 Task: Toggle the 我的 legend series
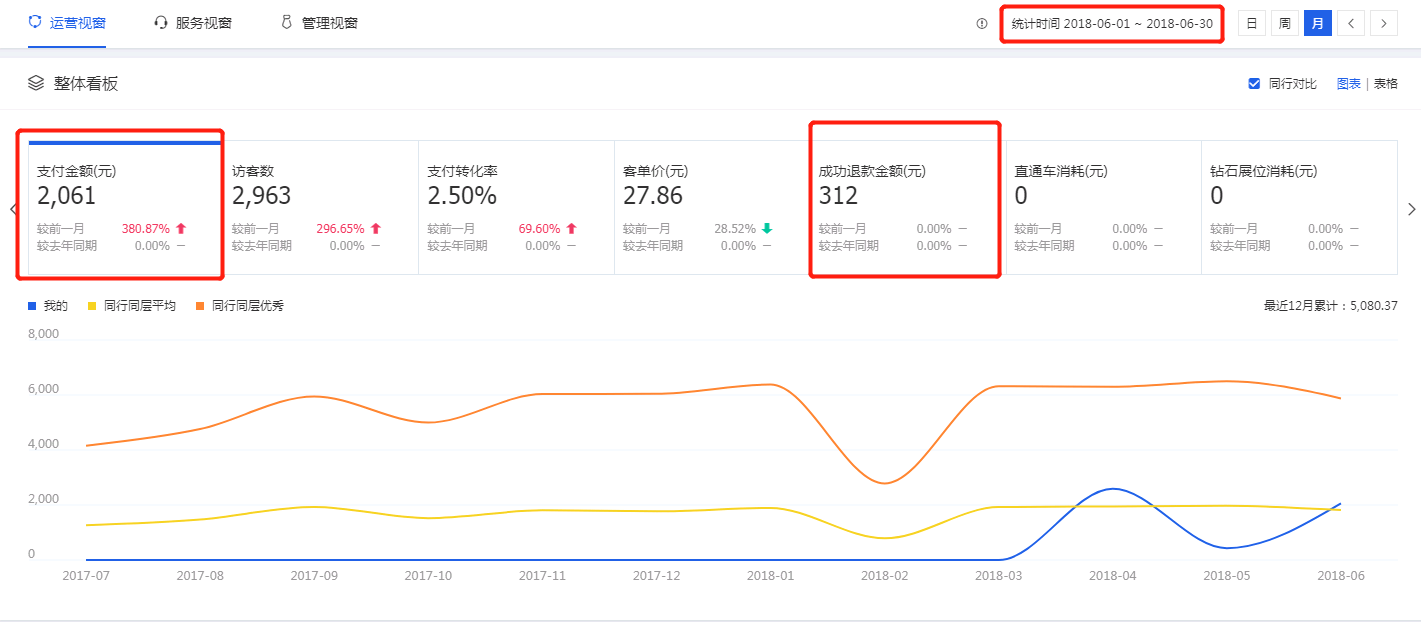(x=48, y=306)
